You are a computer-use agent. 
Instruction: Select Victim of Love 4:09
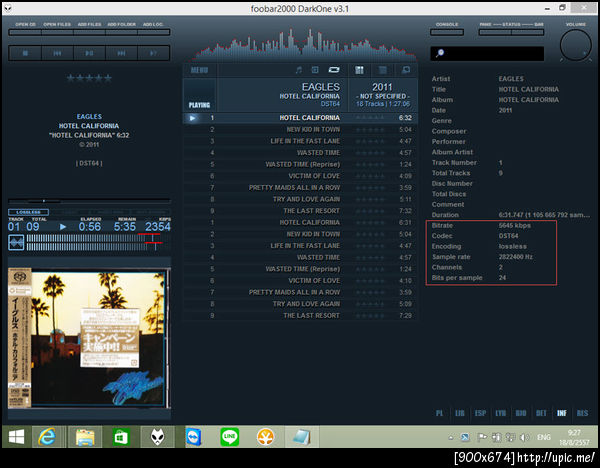pyautogui.click(x=300, y=176)
